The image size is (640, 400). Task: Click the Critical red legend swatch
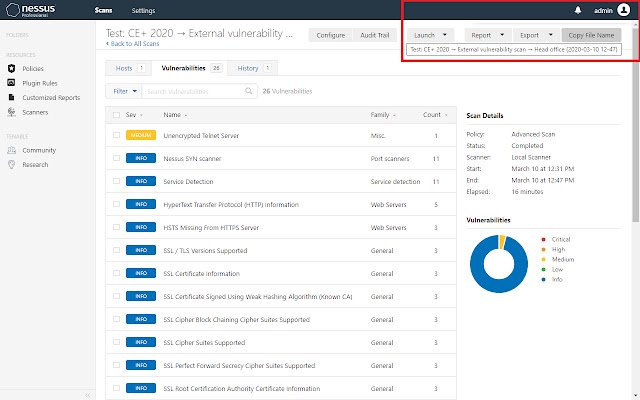coord(543,239)
